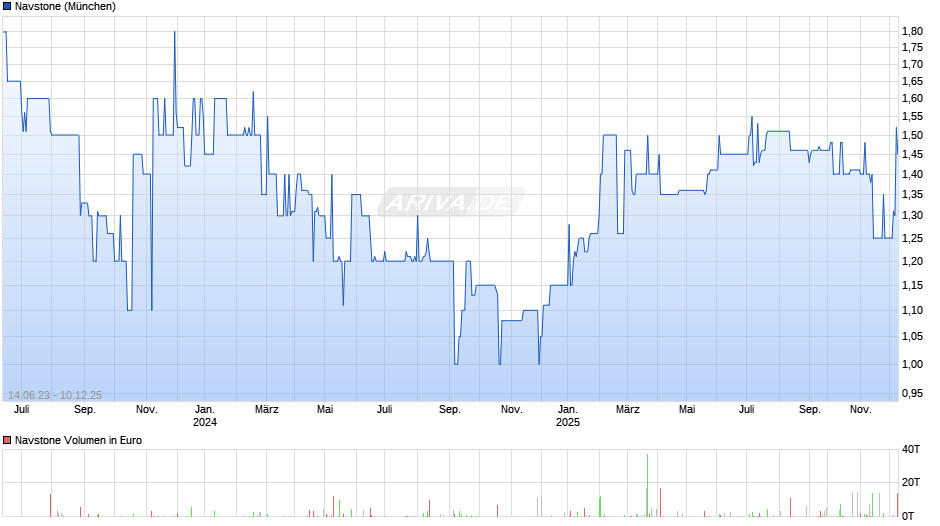Click the tallest green volume bar near 40T
The height and width of the screenshot is (526, 940).
(647, 485)
